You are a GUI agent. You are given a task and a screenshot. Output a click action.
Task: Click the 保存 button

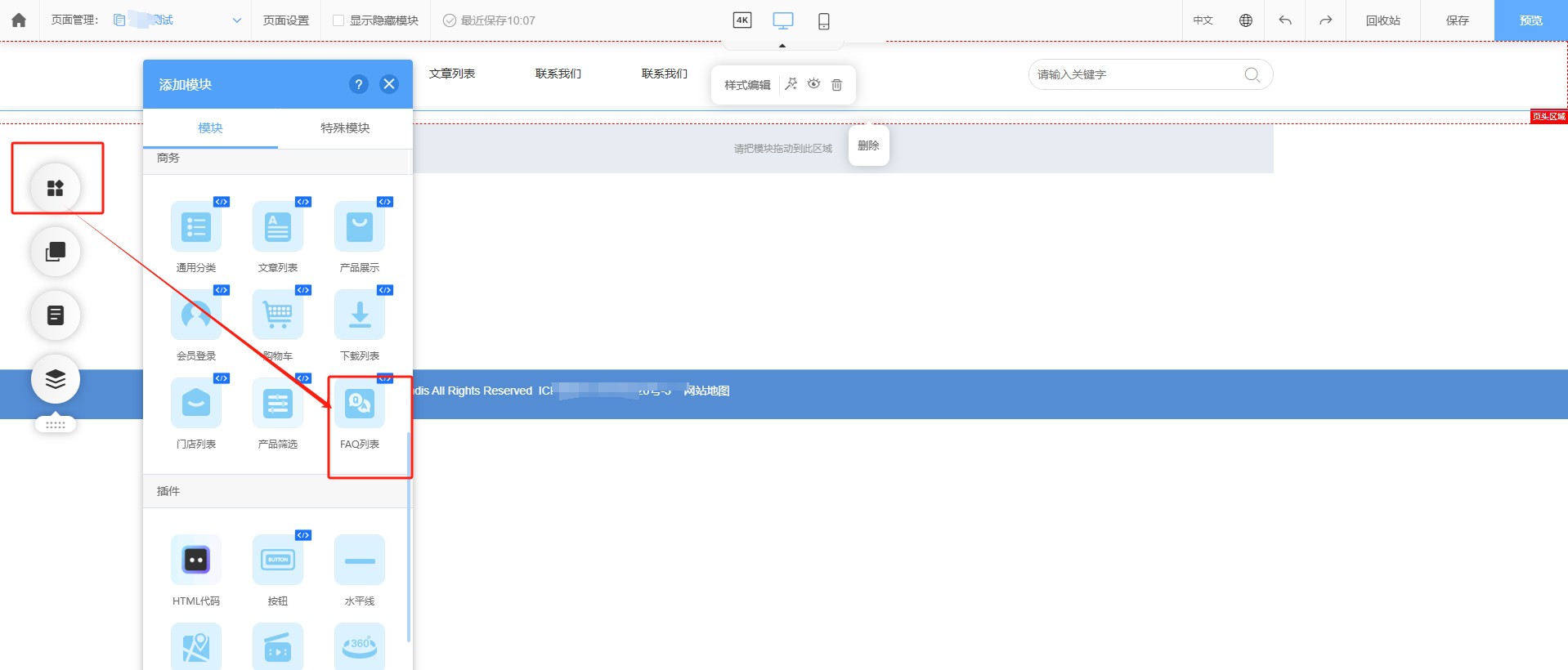[1458, 20]
